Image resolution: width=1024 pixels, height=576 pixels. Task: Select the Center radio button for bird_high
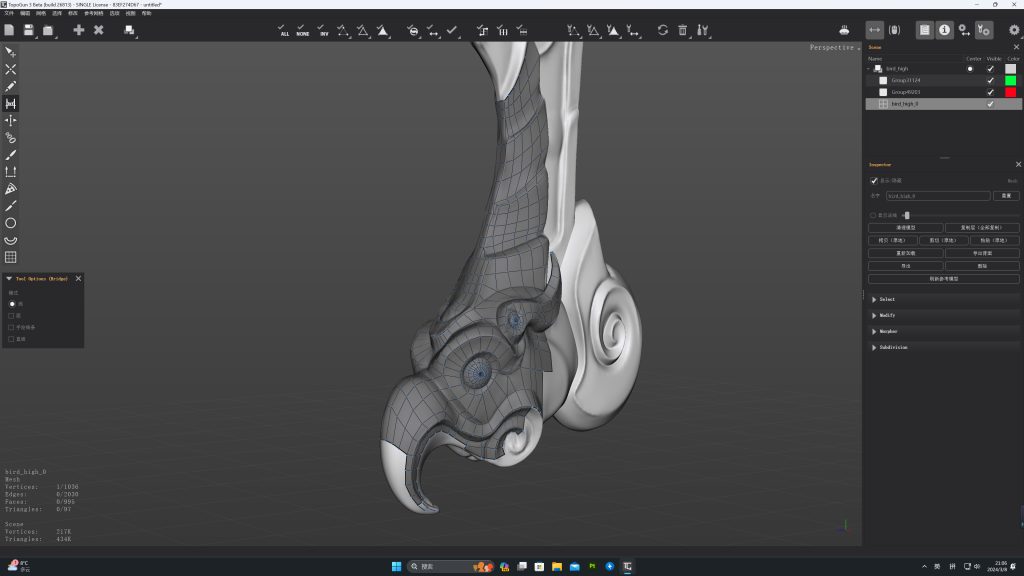970,69
